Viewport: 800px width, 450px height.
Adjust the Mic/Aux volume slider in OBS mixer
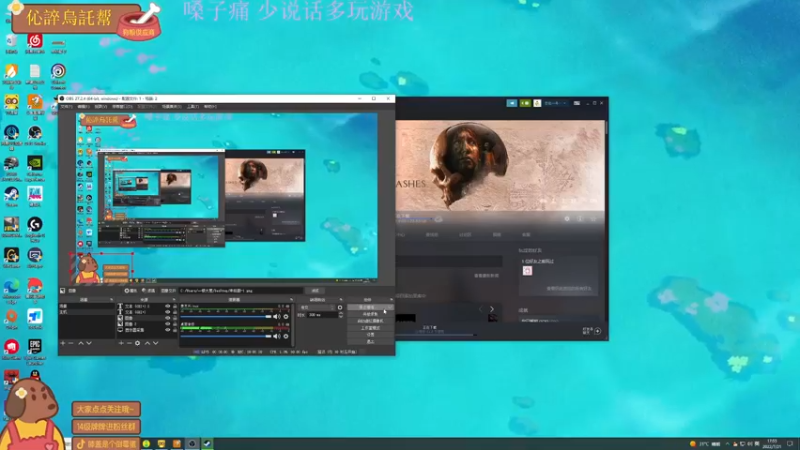point(226,316)
